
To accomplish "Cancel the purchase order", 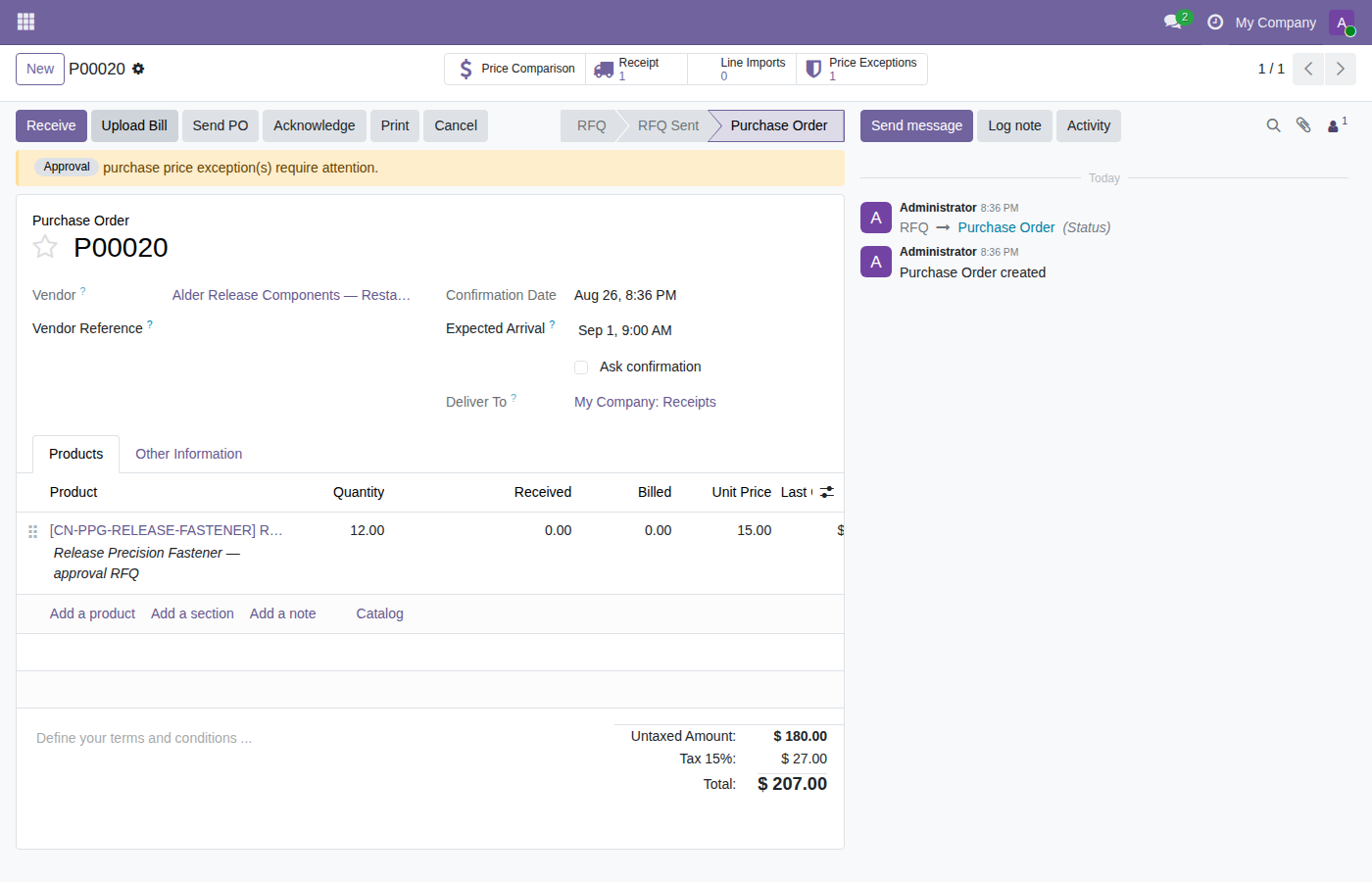I will pyautogui.click(x=456, y=125).
